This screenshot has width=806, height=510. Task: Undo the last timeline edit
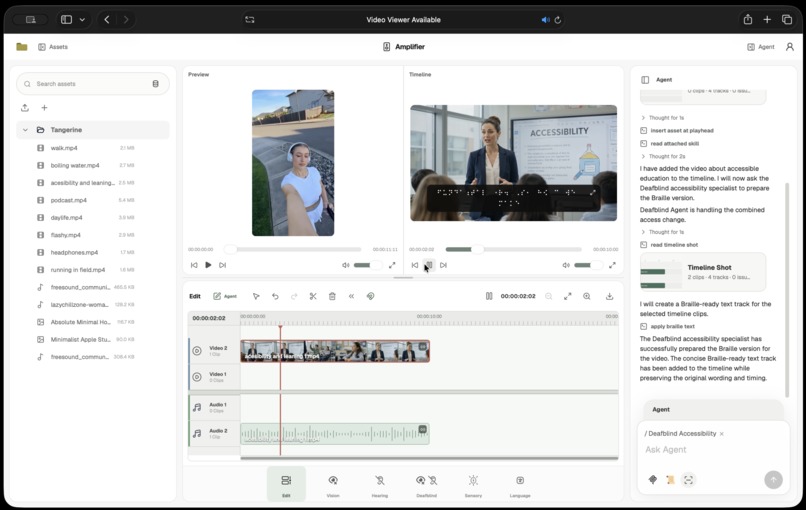click(x=275, y=296)
